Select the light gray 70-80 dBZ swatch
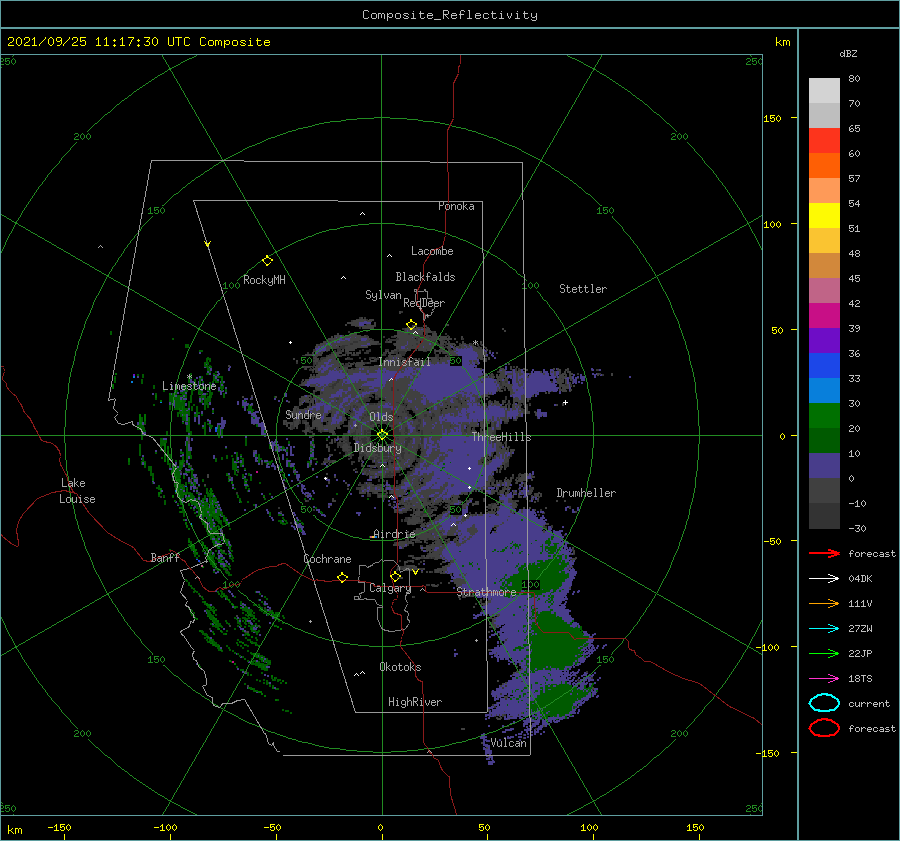This screenshot has height=841, width=900. 824,91
